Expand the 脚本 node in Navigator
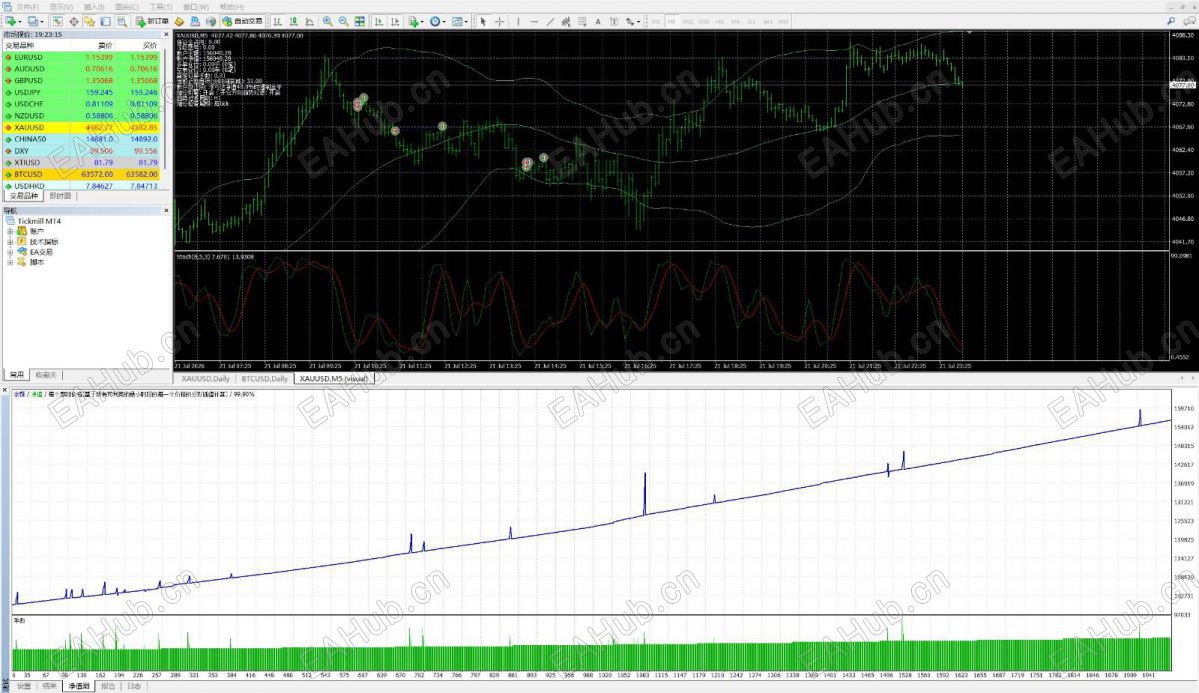This screenshot has height=693, width=1199. click(x=11, y=262)
